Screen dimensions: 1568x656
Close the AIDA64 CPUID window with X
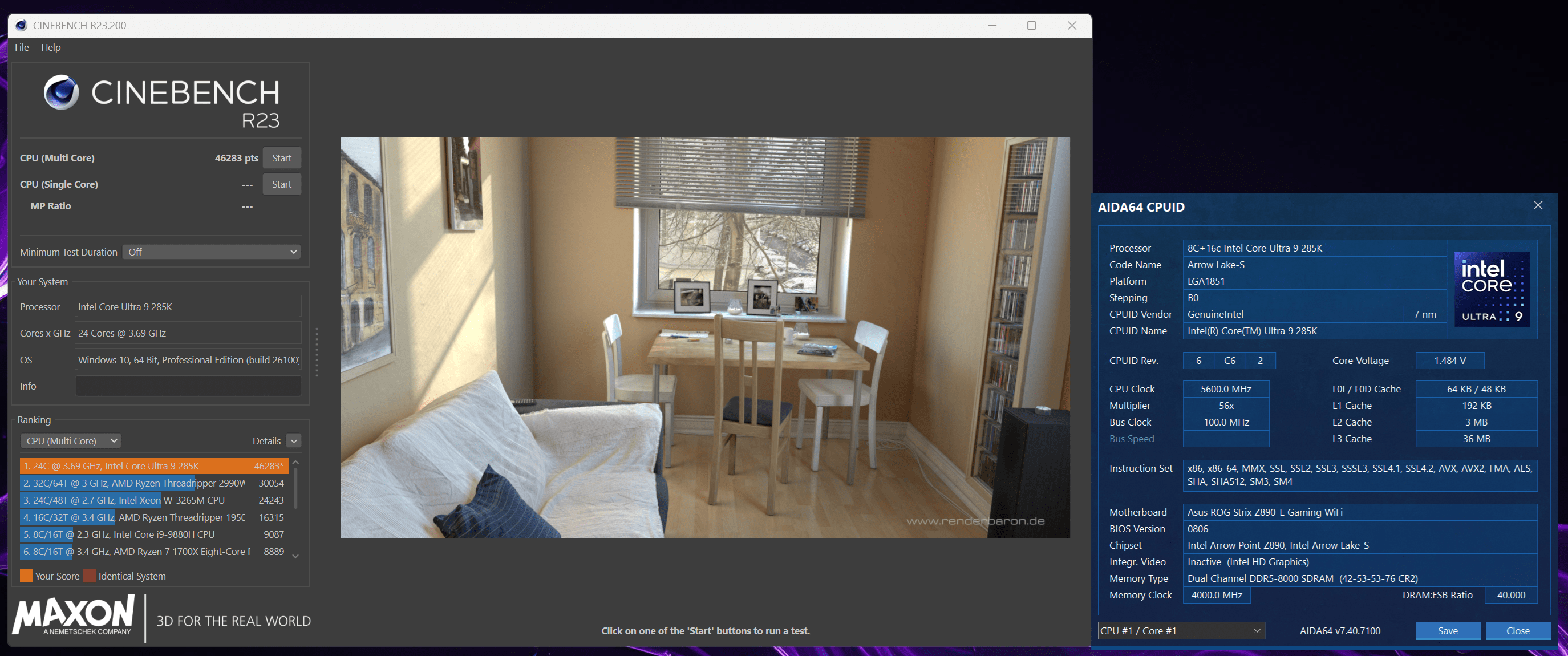1538,205
